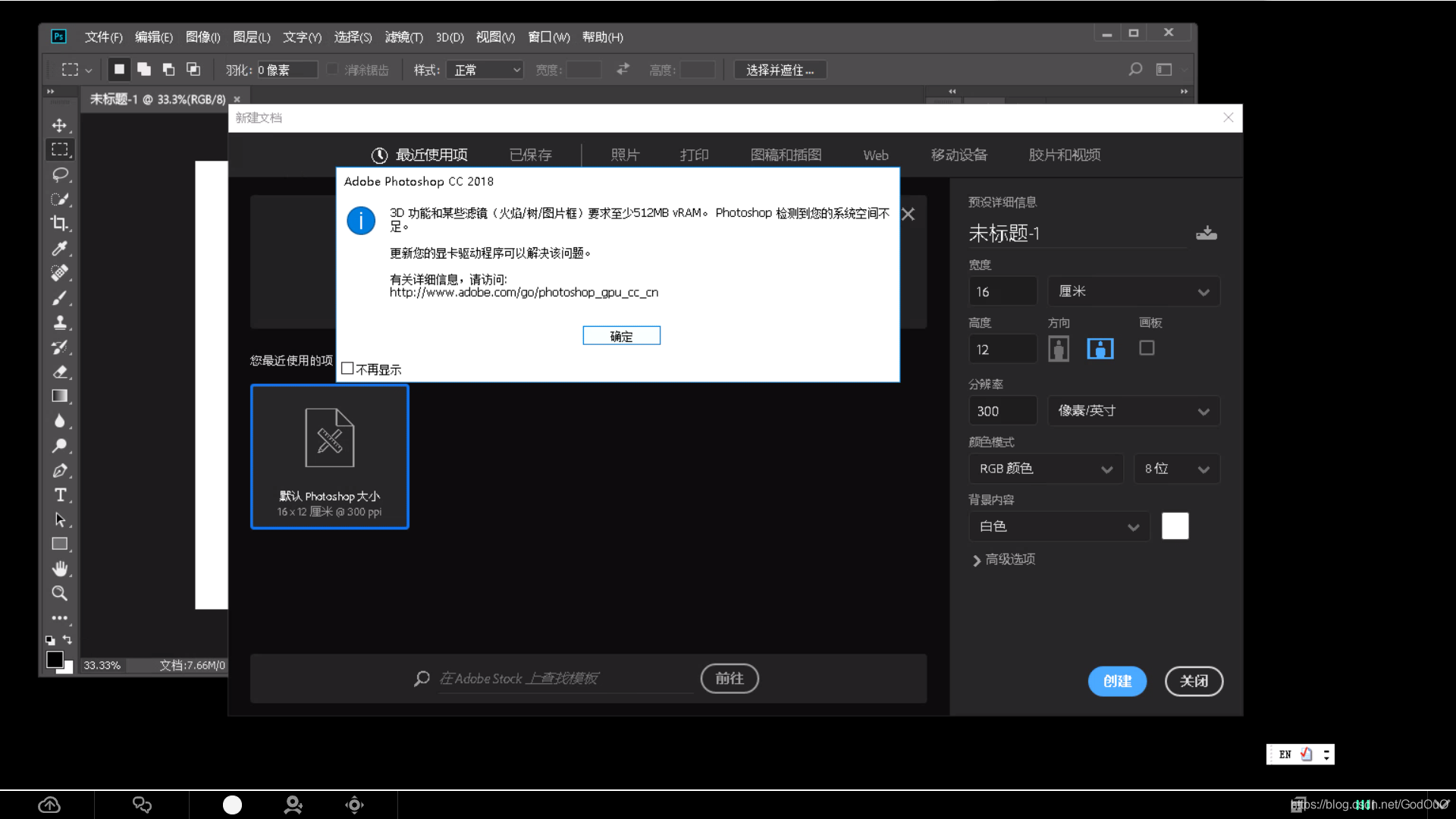Image resolution: width=1456 pixels, height=819 pixels.
Task: Select the Healing Brush tool
Action: point(59,272)
